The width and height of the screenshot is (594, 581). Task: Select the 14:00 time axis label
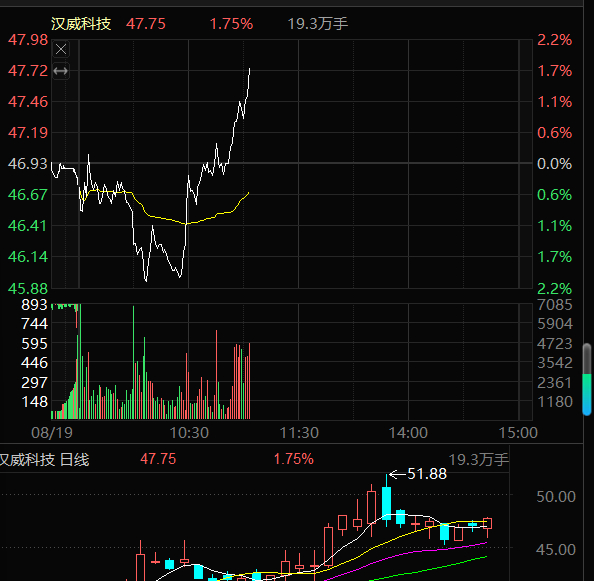(x=408, y=433)
